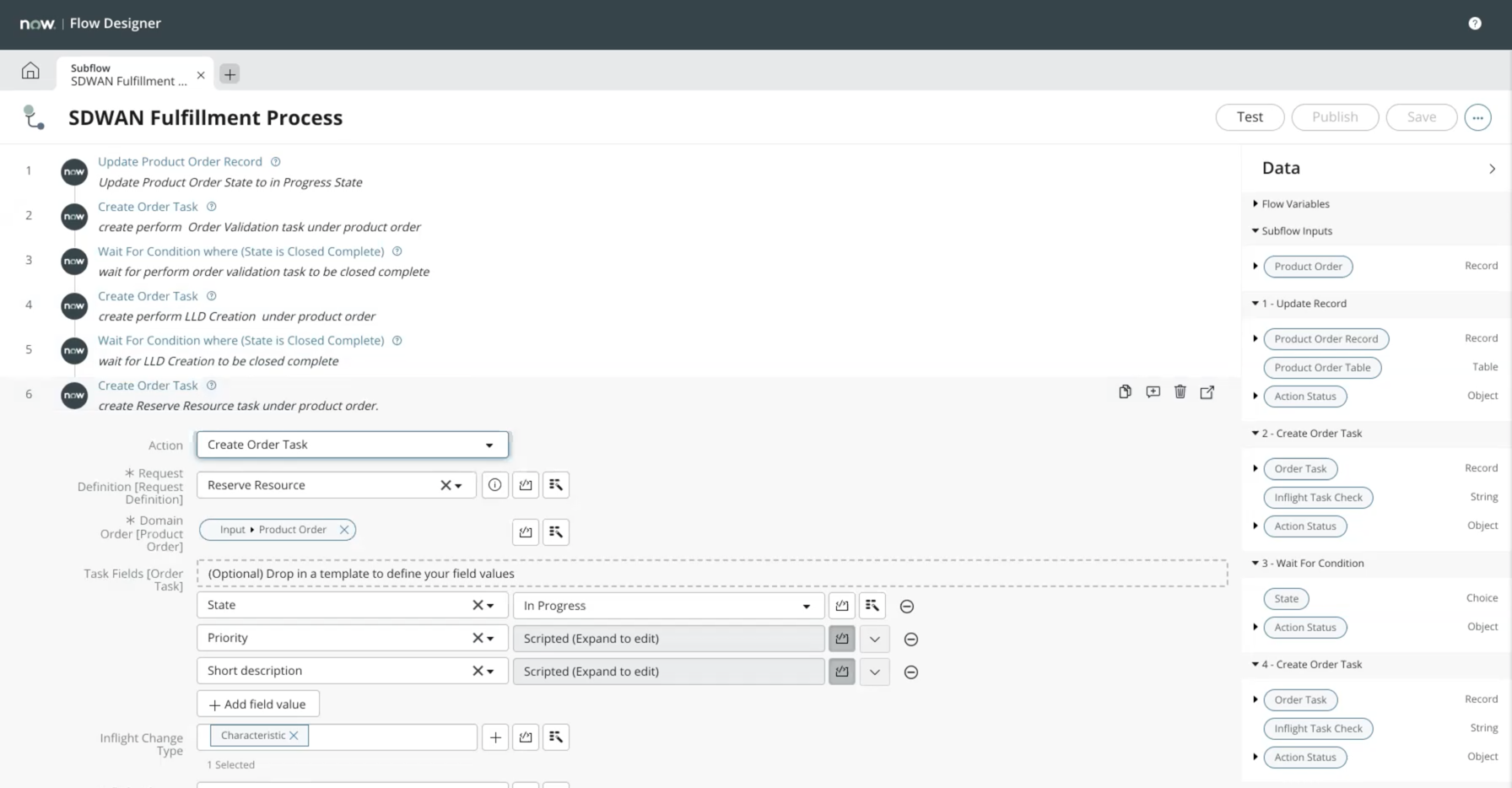Delete step 6 using trash icon
Viewport: 1512px width, 788px height.
point(1180,391)
